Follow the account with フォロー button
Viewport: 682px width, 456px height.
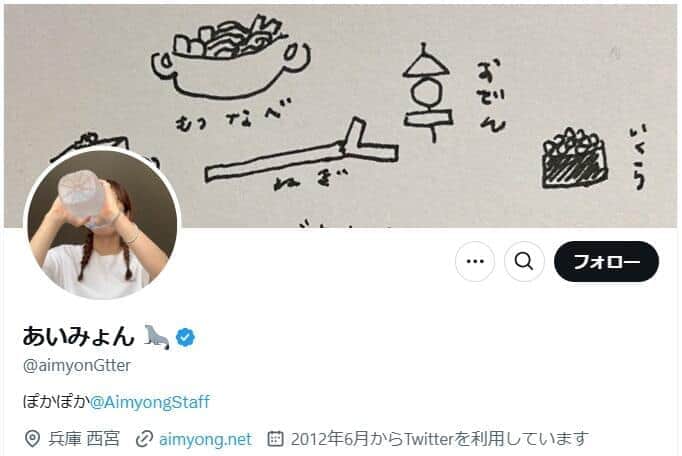point(606,262)
